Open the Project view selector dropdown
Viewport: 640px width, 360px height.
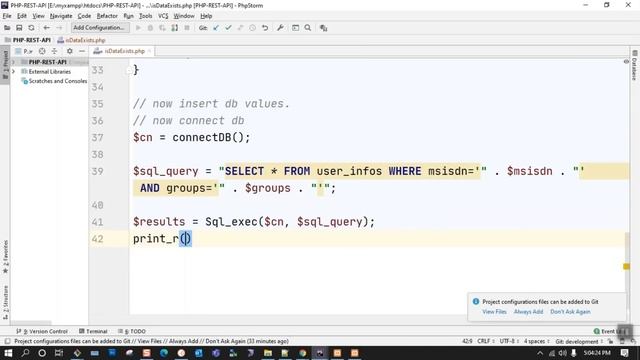click(x=24, y=51)
